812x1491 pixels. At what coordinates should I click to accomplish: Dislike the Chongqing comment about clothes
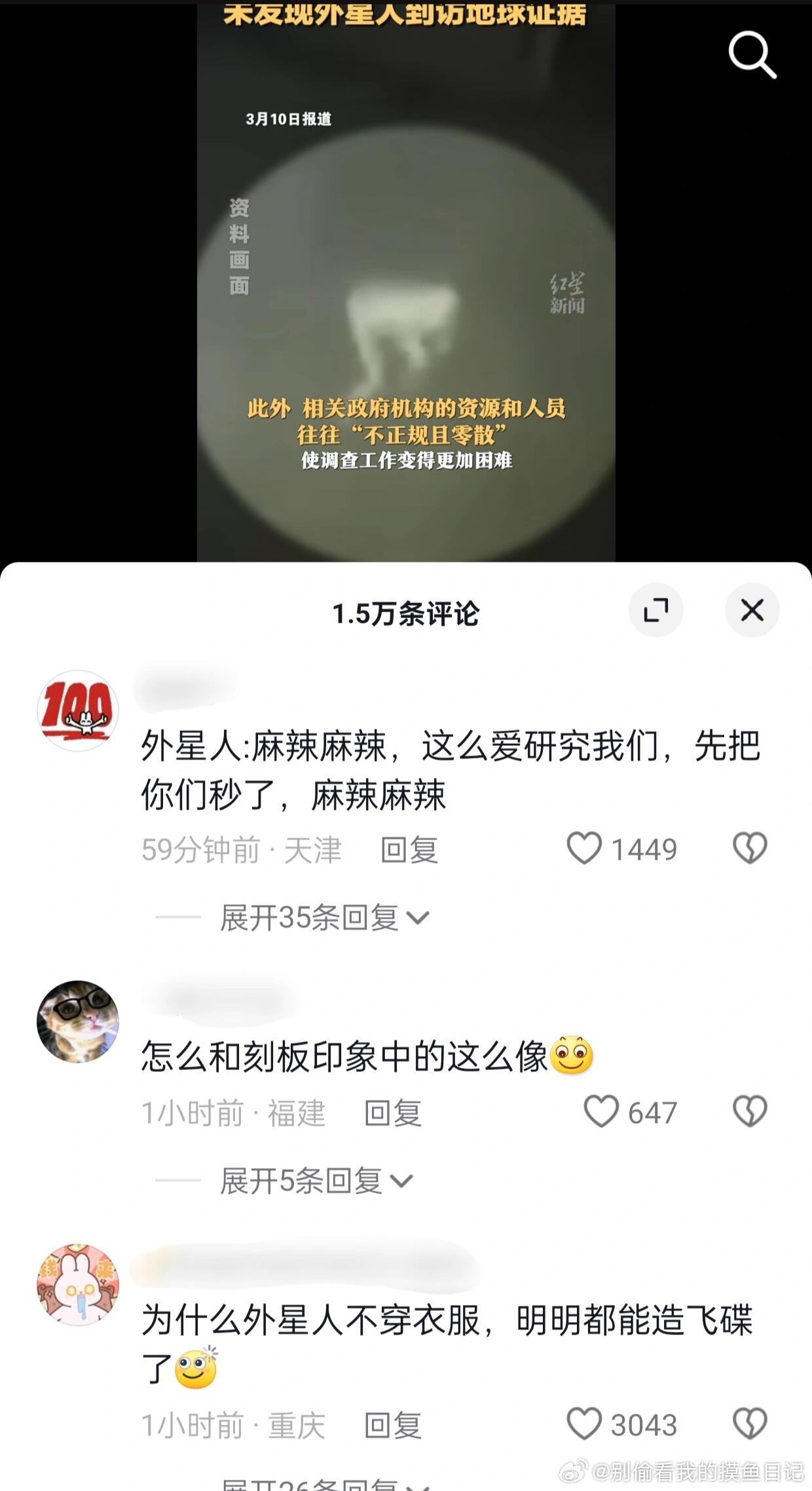[750, 1424]
